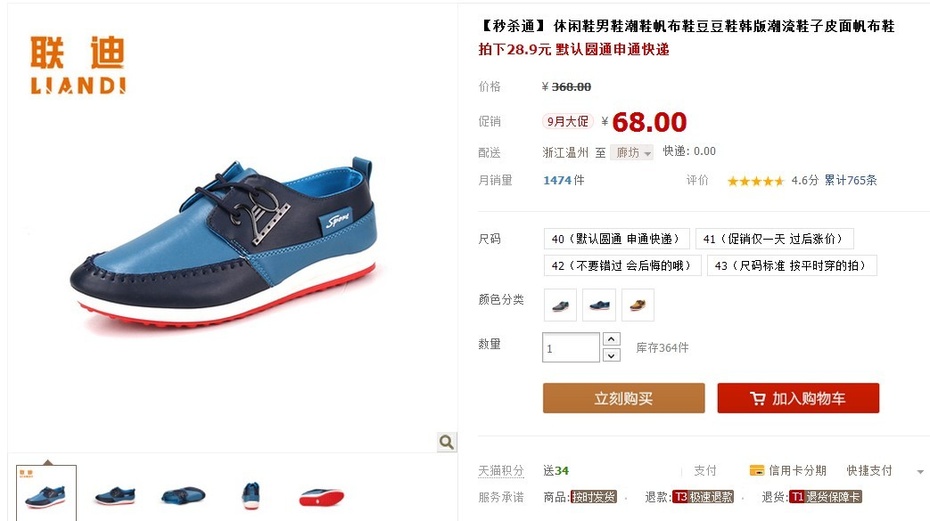Click the LIANDI brand logo

[x=78, y=65]
